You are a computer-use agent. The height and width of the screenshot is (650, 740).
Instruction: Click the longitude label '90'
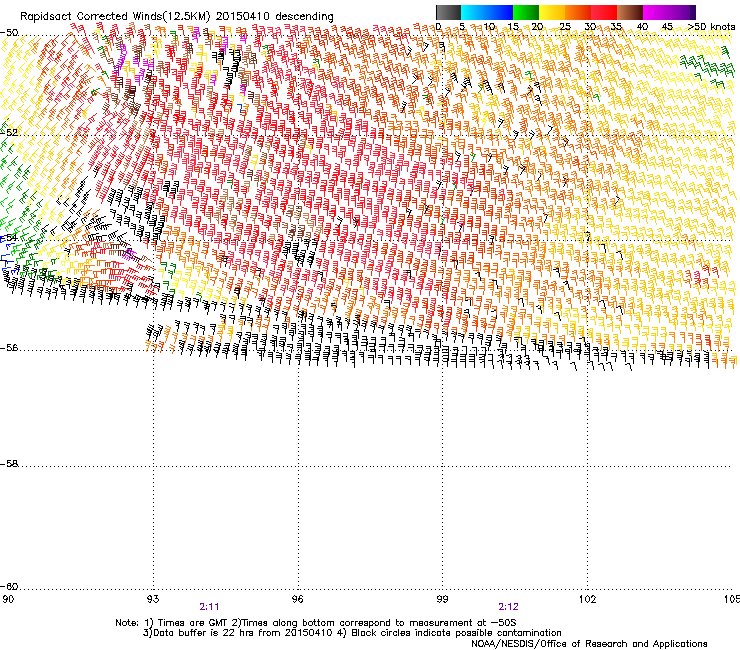8,599
